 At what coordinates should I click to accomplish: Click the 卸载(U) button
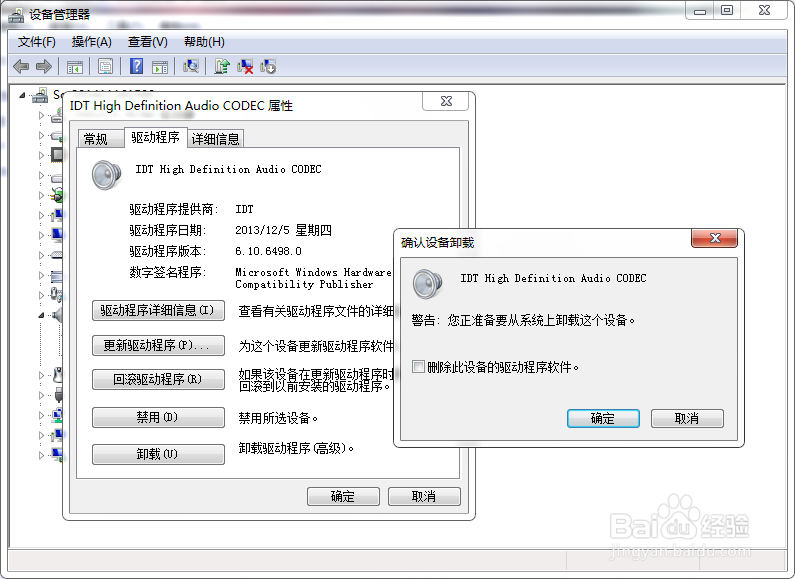158,454
